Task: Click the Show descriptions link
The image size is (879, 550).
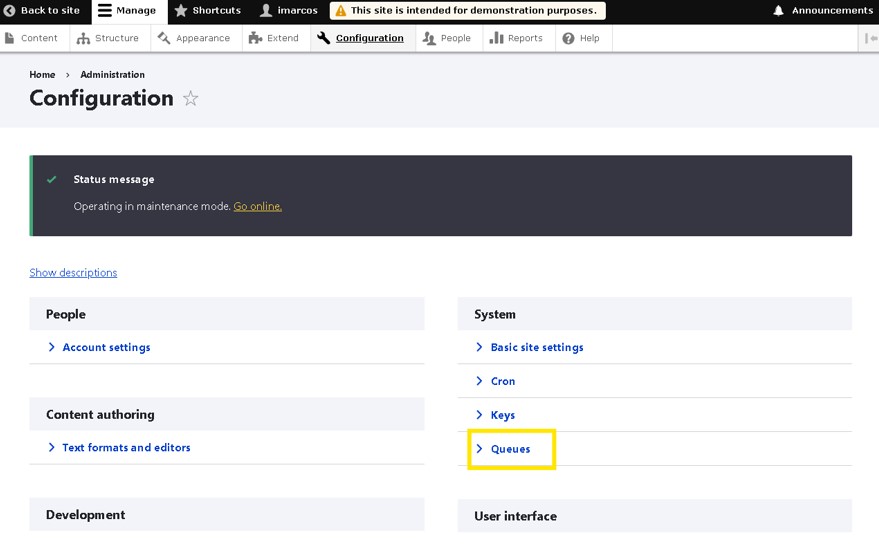Action: pyautogui.click(x=73, y=273)
